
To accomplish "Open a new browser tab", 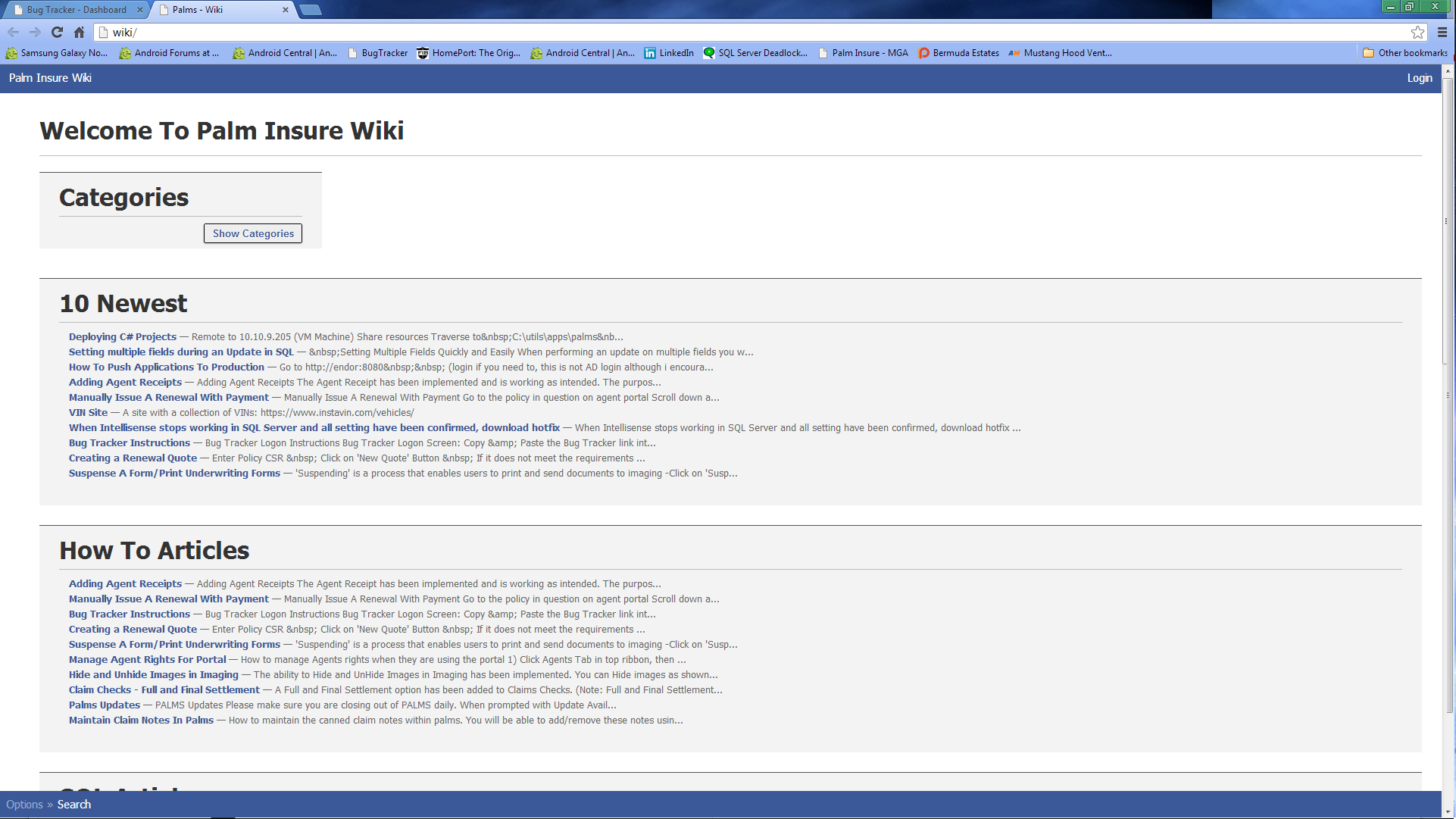I will (311, 10).
